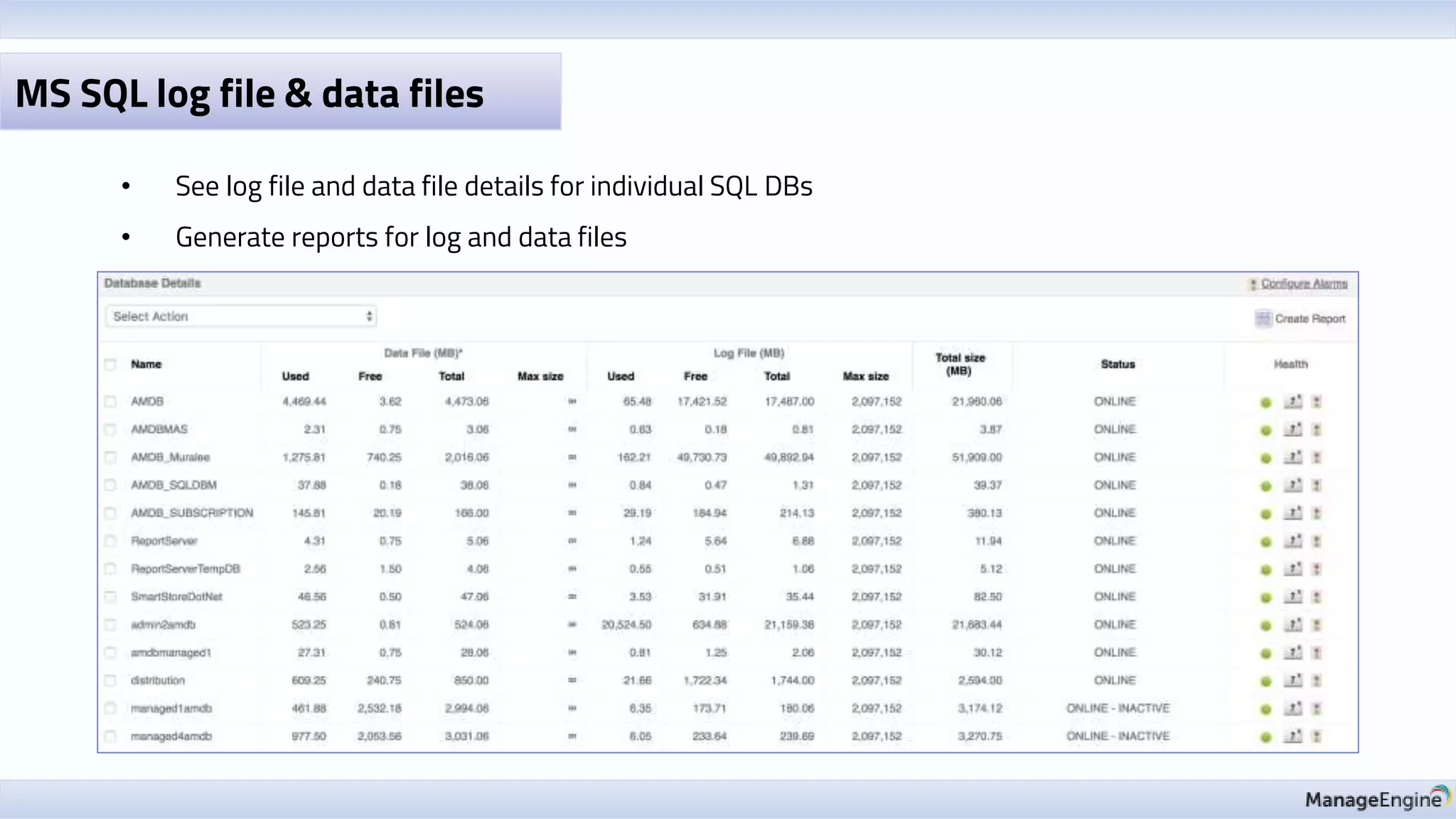Open the history report icon for admin2amdb
1456x819 pixels.
coord(1293,625)
